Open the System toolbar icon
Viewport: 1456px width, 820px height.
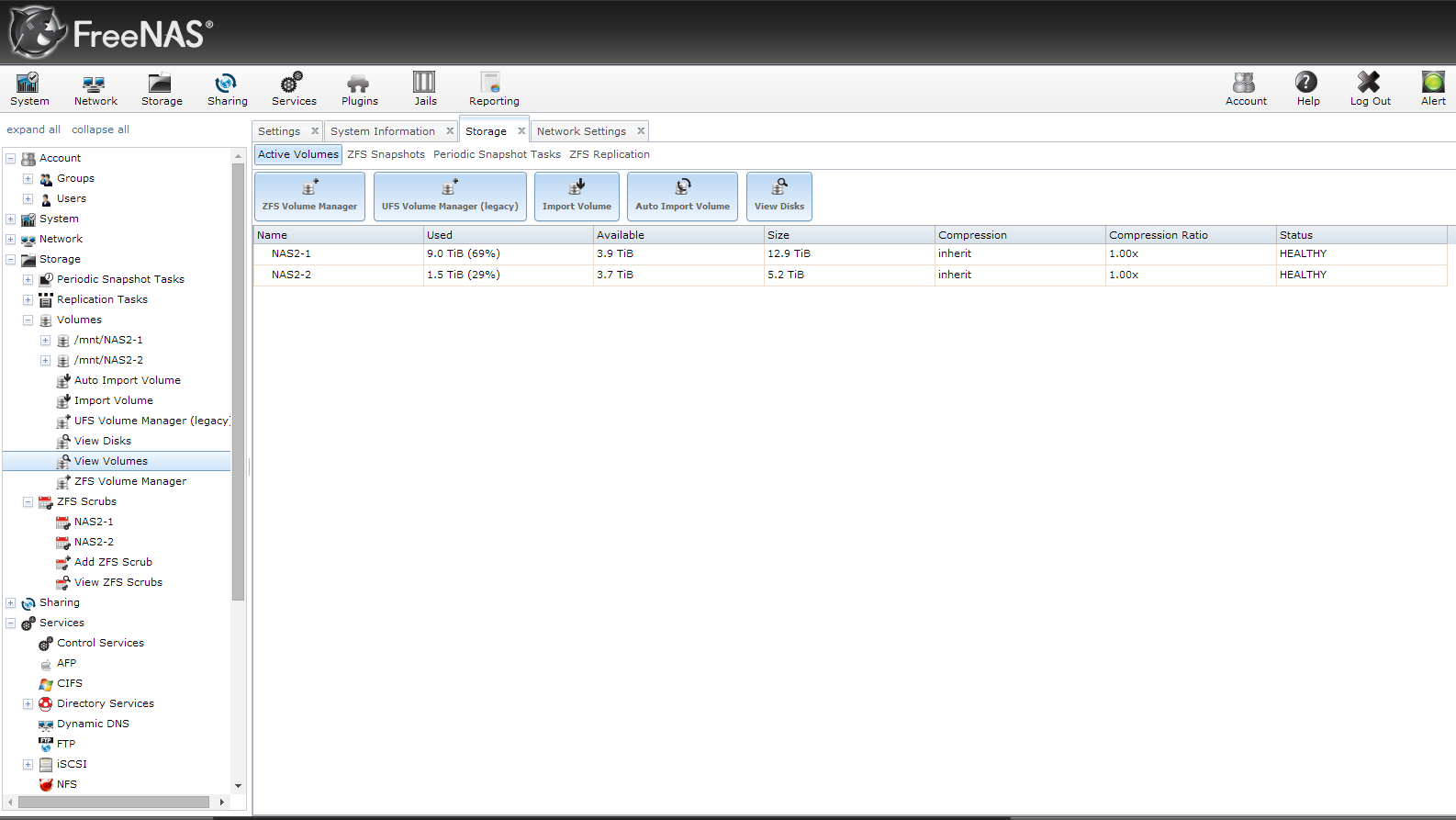click(x=29, y=89)
